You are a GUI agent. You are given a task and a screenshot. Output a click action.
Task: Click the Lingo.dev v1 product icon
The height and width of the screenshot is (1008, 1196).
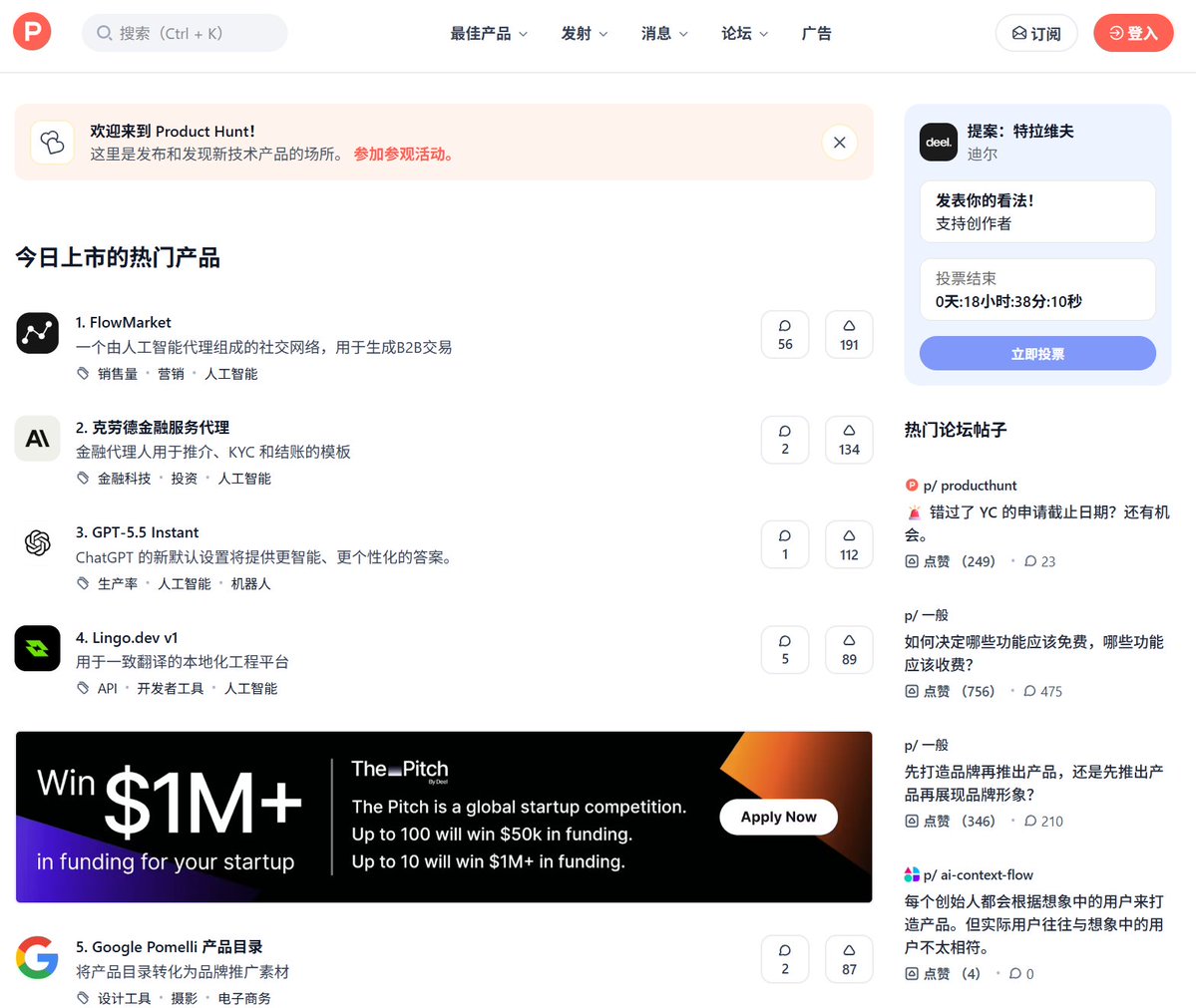click(37, 648)
